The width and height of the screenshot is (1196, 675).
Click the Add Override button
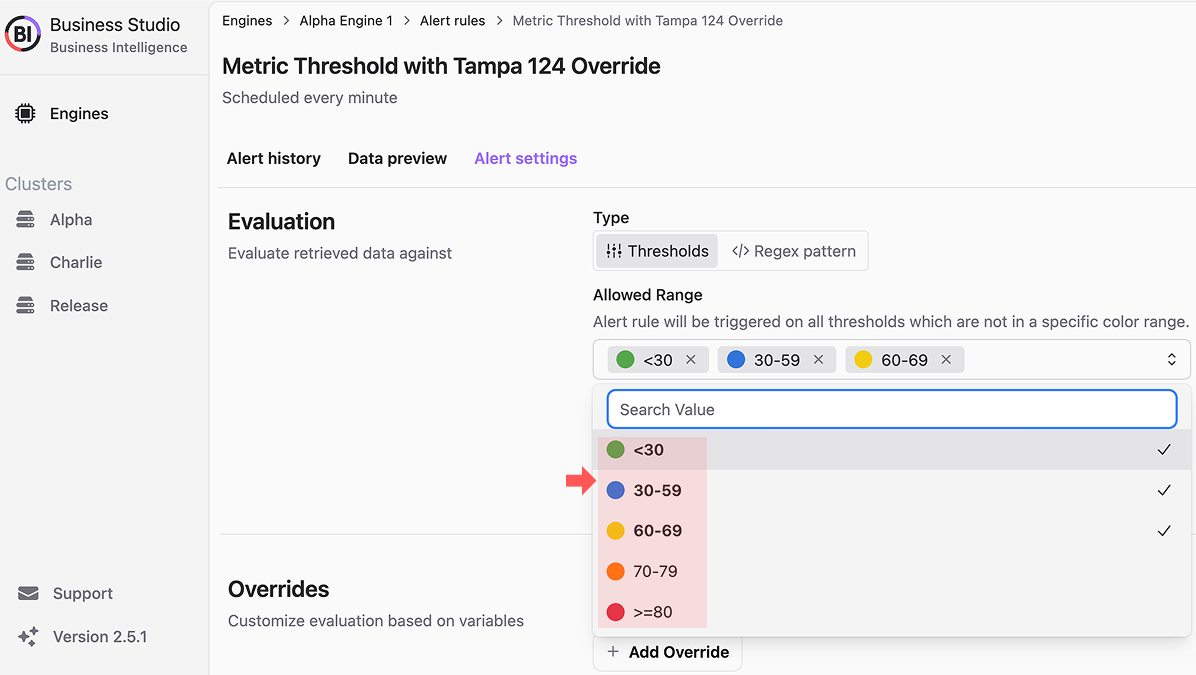(667, 653)
